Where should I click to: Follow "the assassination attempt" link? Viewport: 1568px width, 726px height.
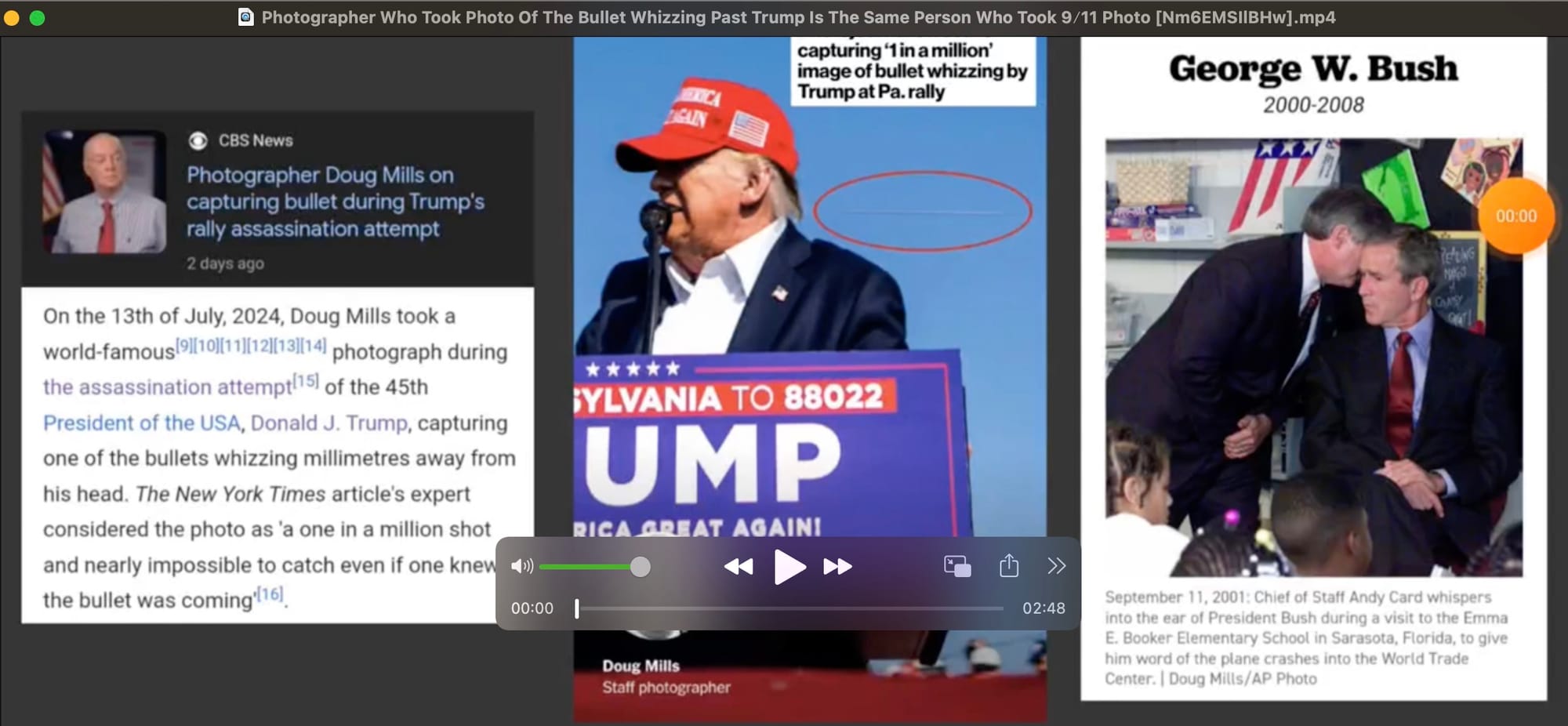(167, 387)
